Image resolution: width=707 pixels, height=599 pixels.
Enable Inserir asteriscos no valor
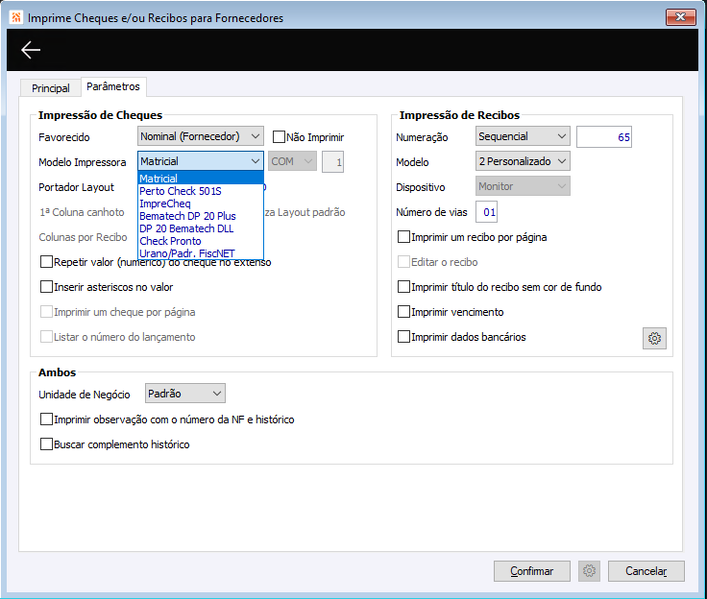[46, 287]
